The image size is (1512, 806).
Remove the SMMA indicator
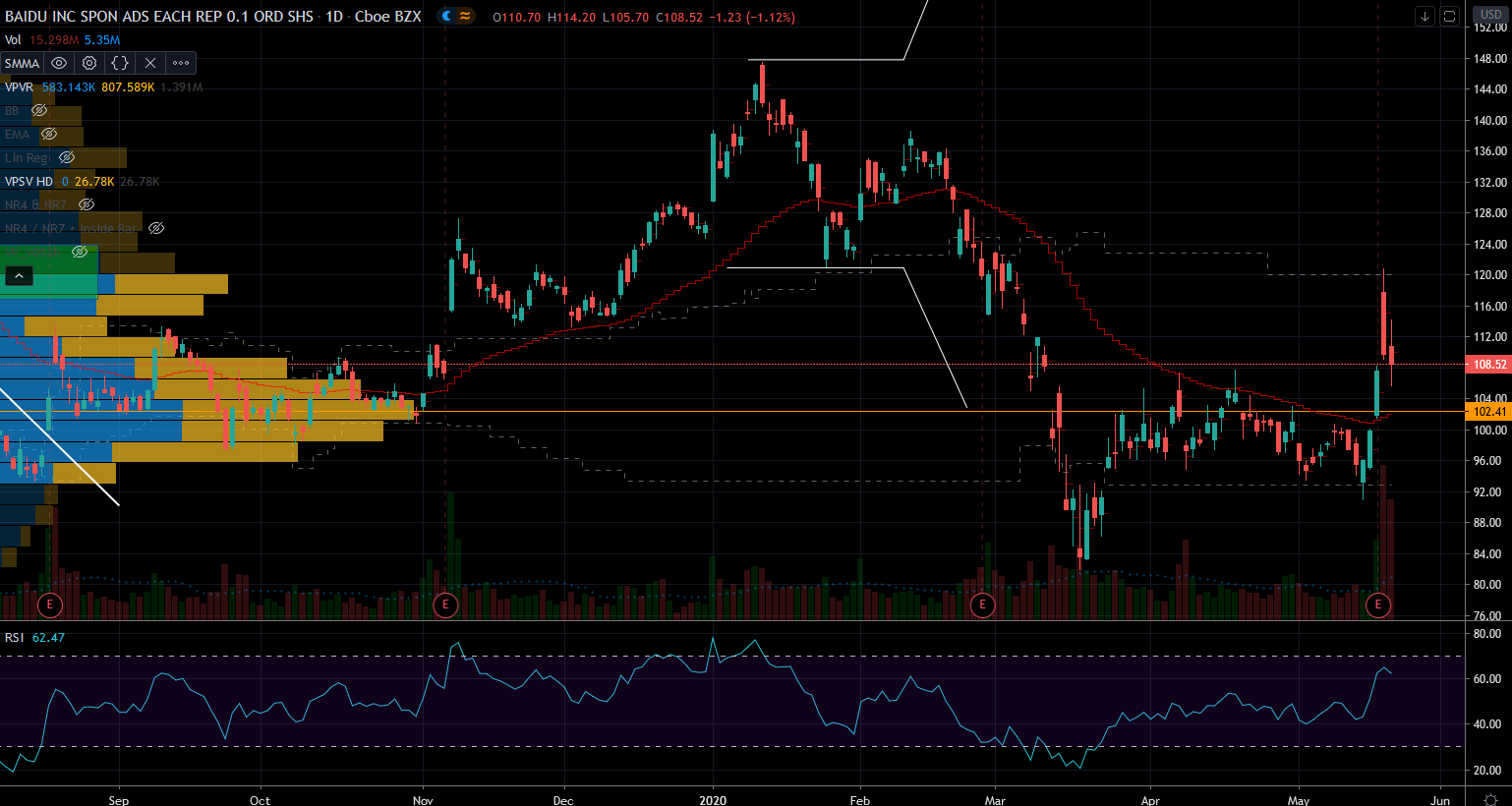pos(150,63)
